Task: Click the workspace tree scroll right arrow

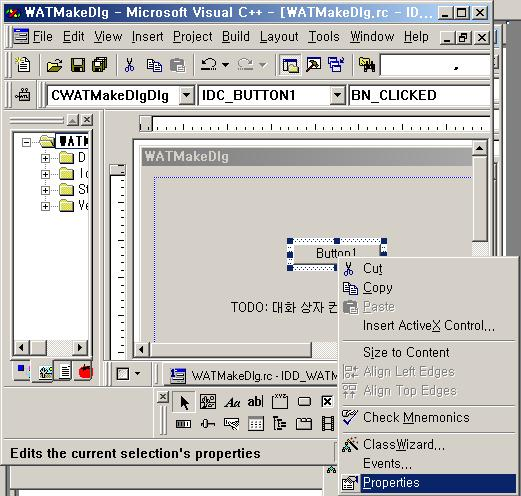Action: click(x=80, y=348)
